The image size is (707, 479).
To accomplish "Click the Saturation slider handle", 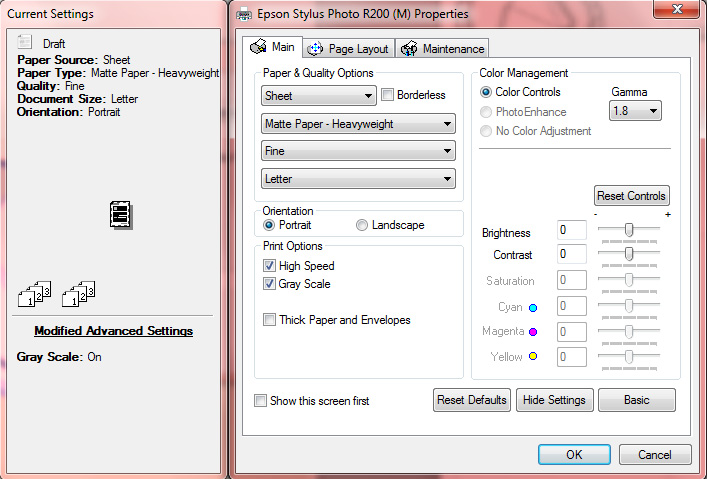I will point(629,280).
